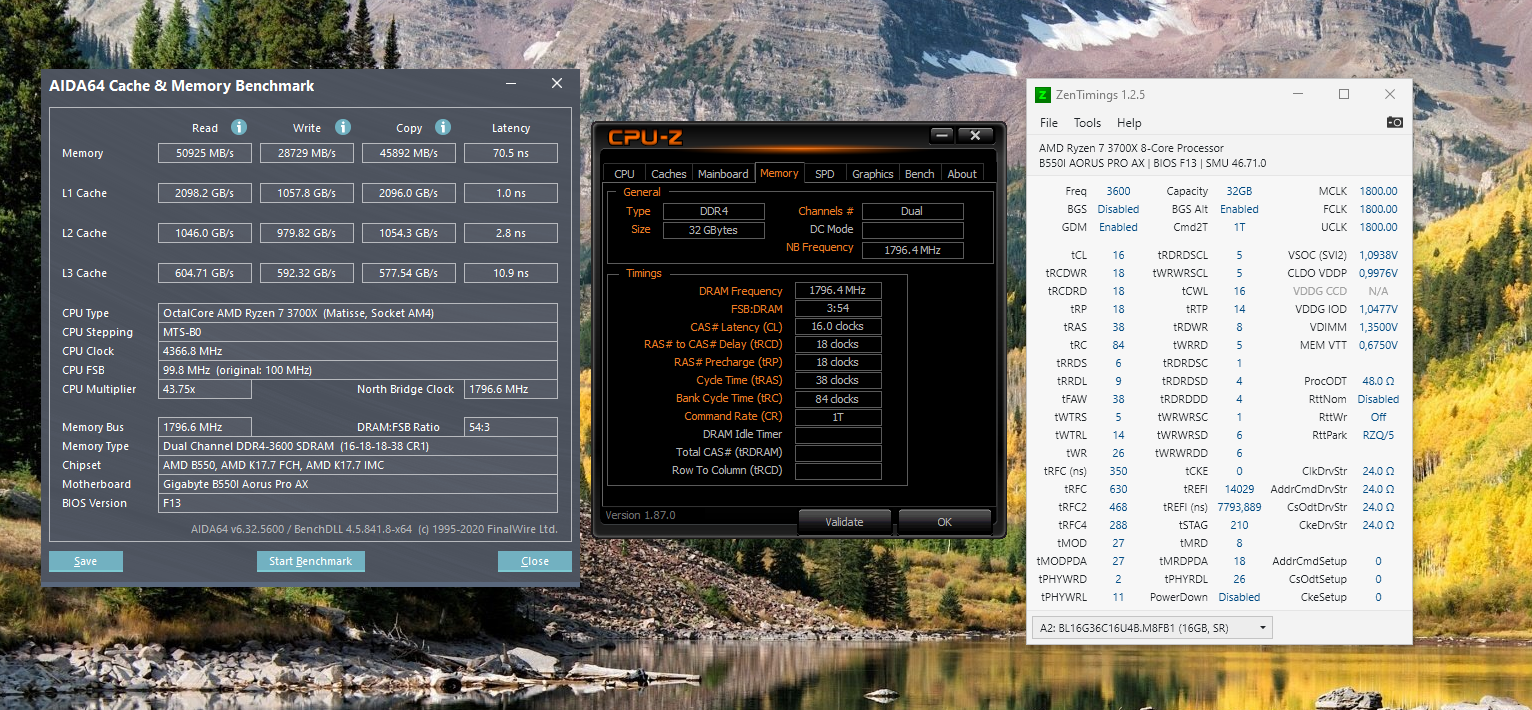This screenshot has height=710, width=1532.
Task: Click the Bank Cycle Time 84 clocks value
Action: tap(838, 398)
